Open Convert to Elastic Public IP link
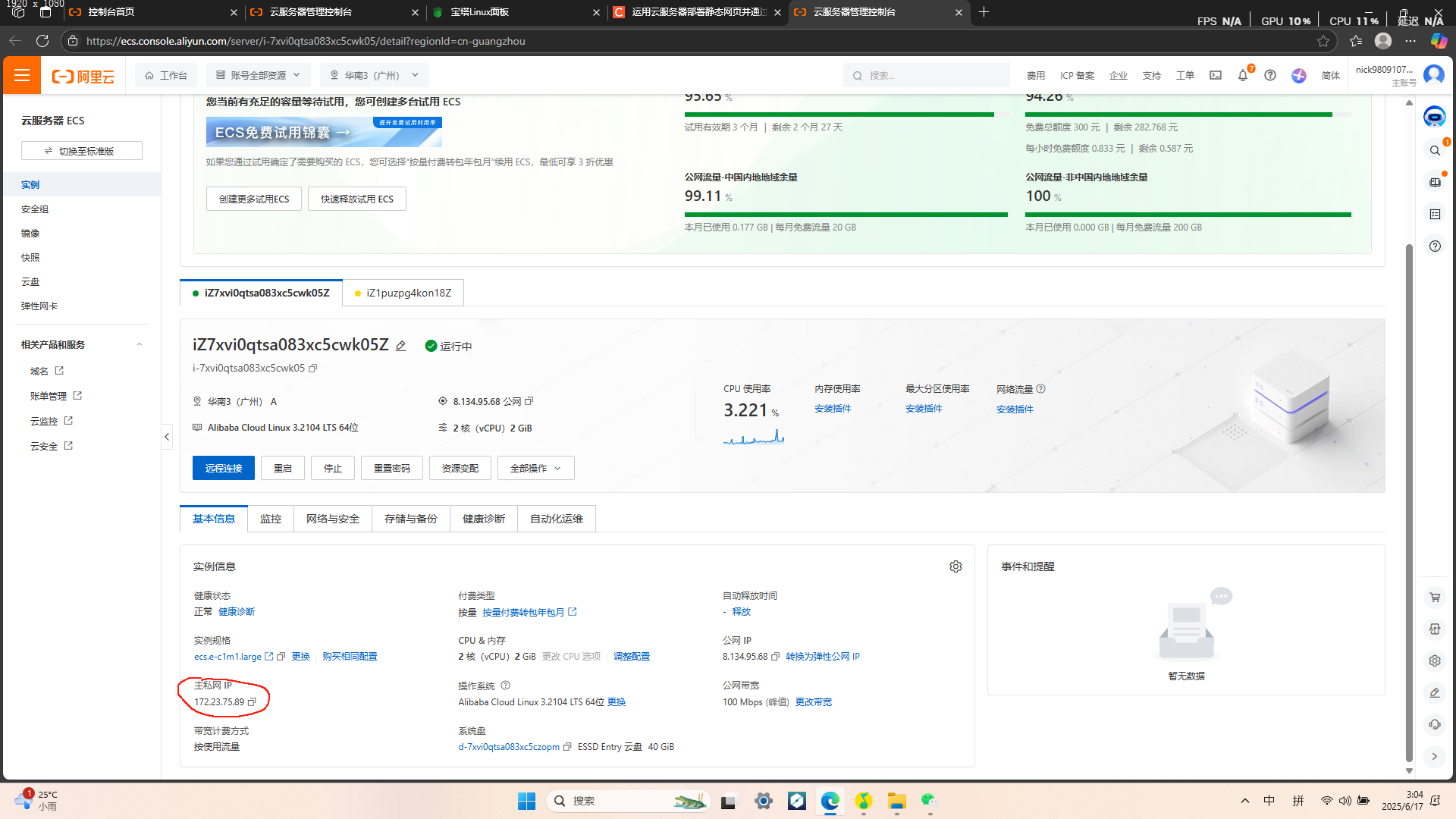 coord(823,657)
